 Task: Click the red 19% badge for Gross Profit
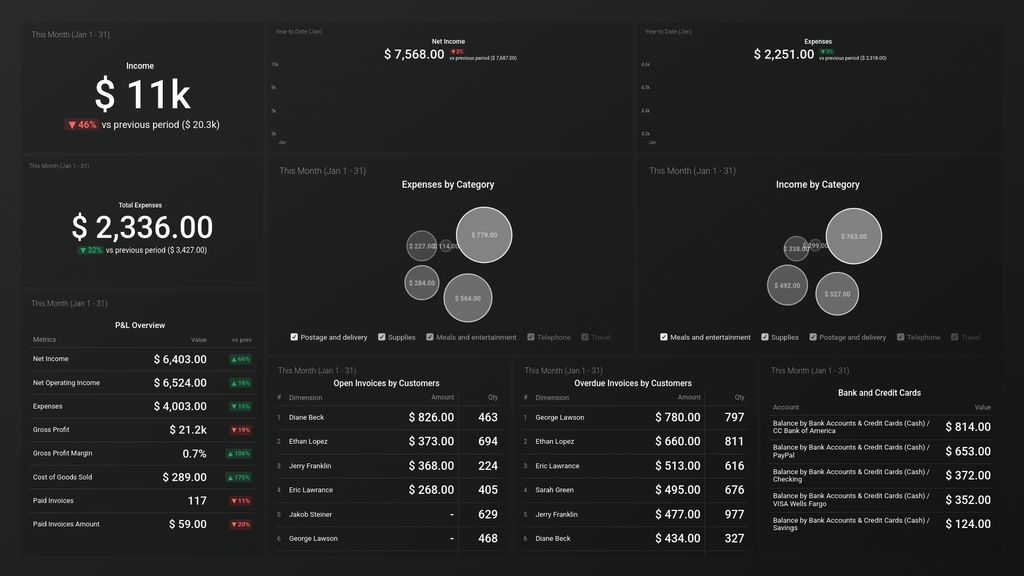click(x=240, y=430)
